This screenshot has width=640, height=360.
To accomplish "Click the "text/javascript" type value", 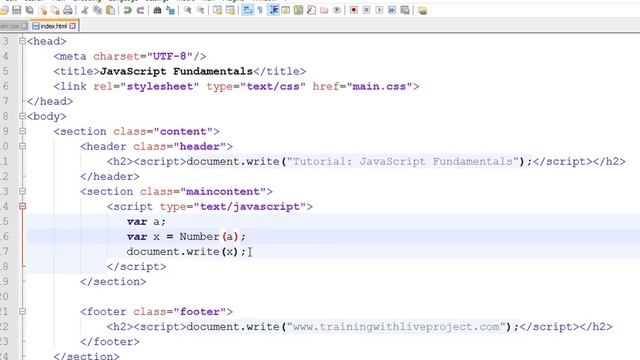I will tap(250, 207).
